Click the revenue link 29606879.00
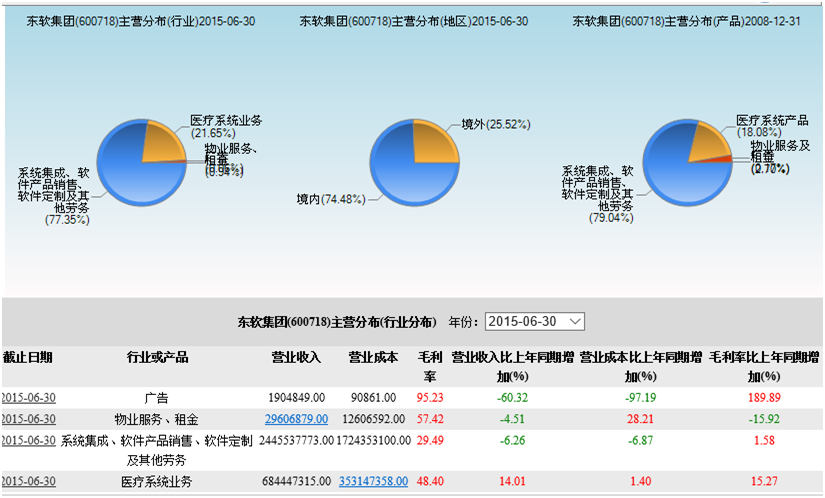Image resolution: width=825 pixels, height=498 pixels. click(x=297, y=419)
